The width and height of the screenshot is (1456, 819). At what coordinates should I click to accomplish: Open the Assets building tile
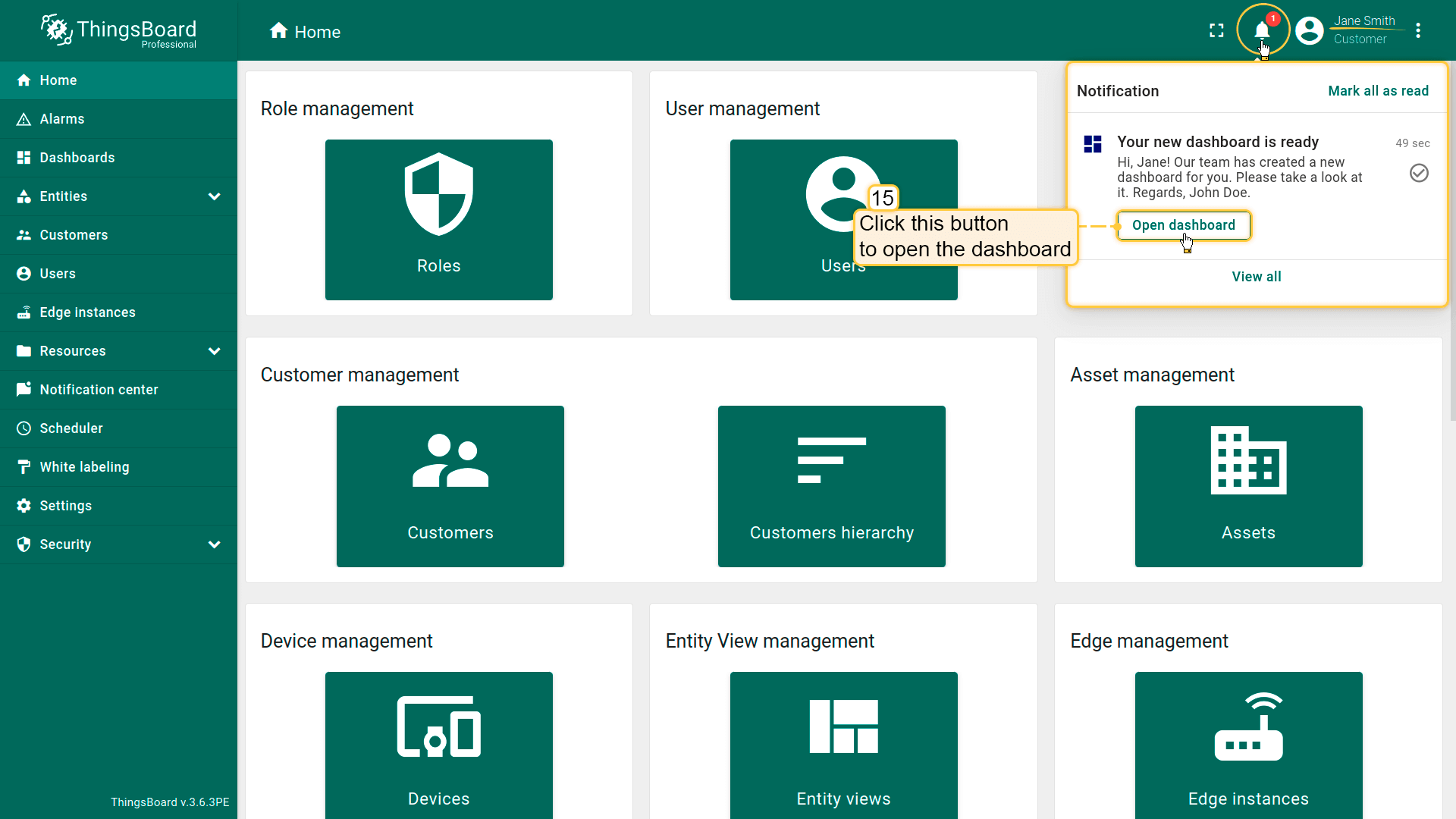click(x=1248, y=485)
